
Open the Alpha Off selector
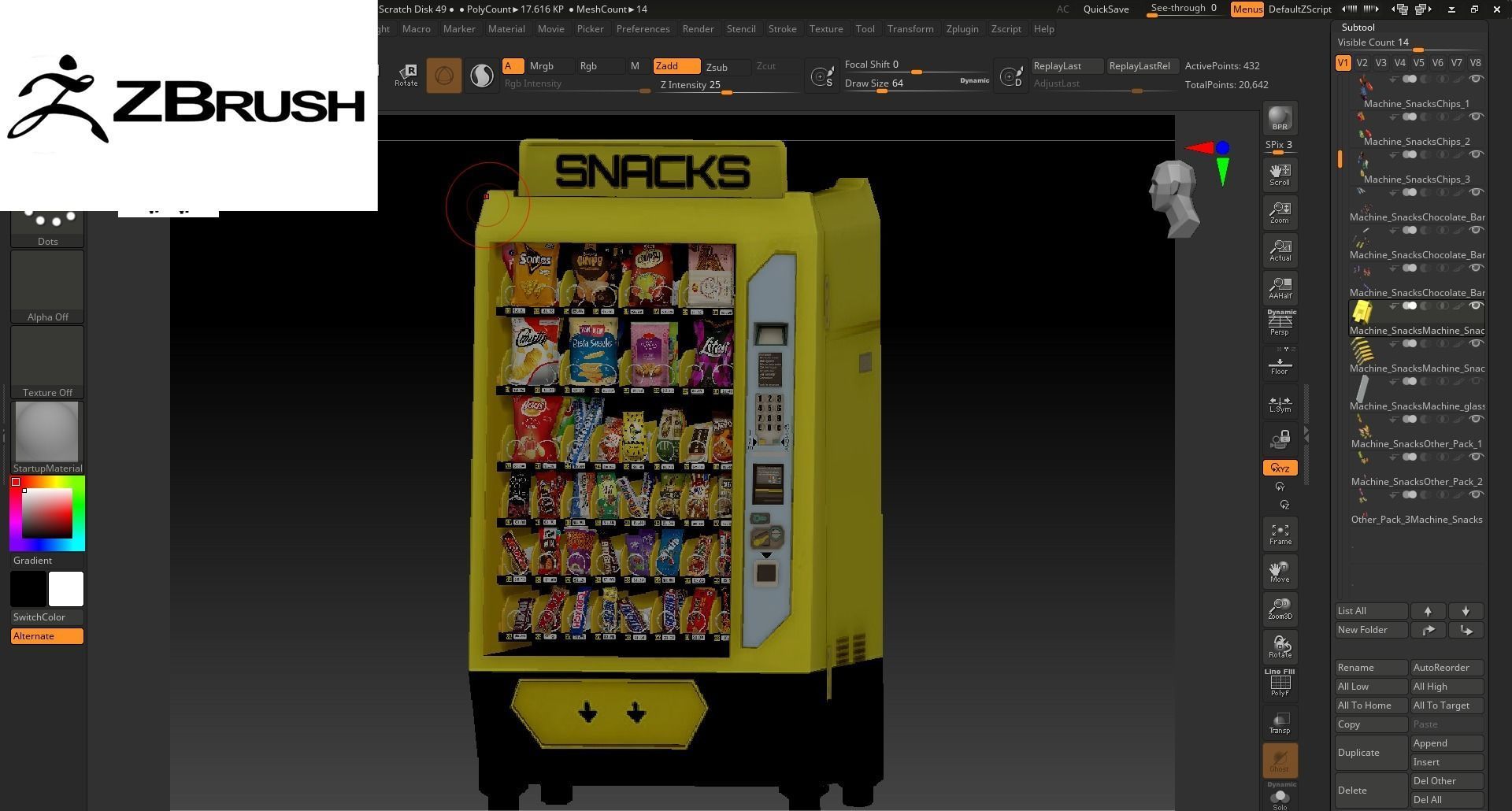pyautogui.click(x=47, y=287)
